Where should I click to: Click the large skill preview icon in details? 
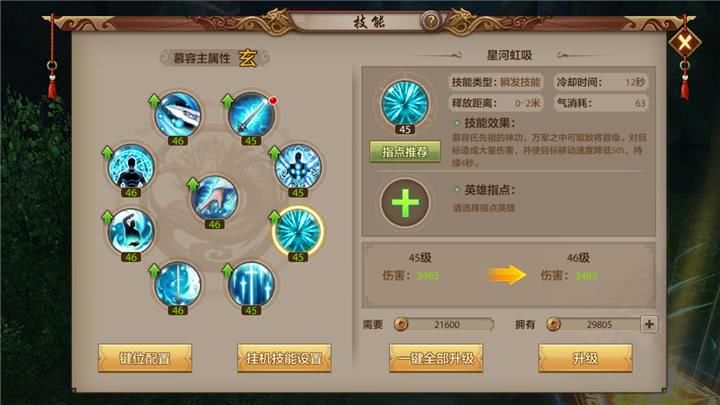(405, 104)
